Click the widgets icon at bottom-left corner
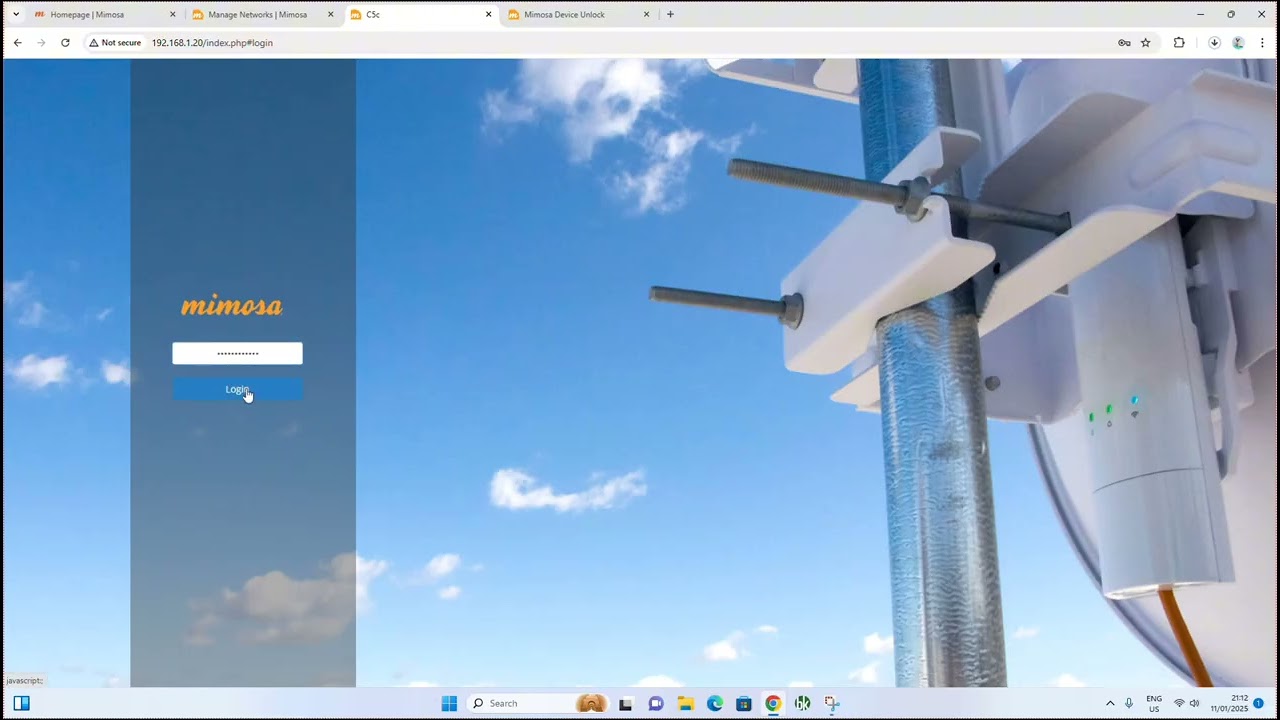Image resolution: width=1280 pixels, height=720 pixels. click(21, 703)
